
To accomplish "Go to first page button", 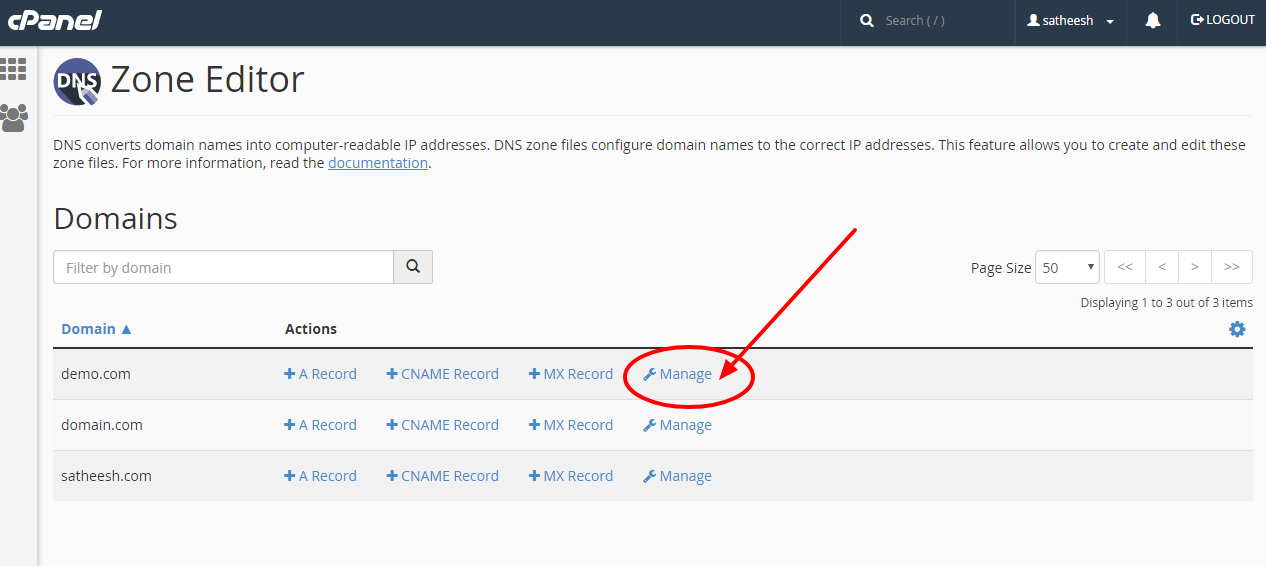I will point(1125,267).
